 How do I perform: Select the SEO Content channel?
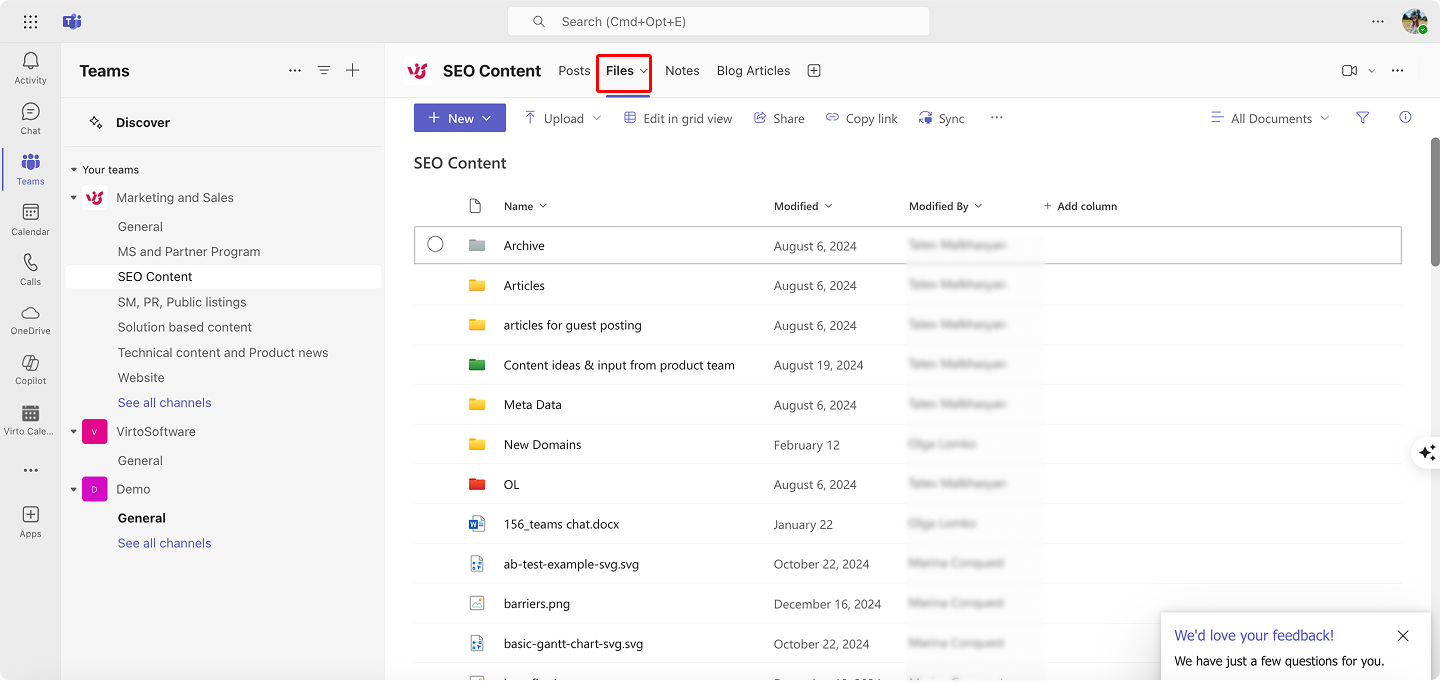tap(223, 277)
